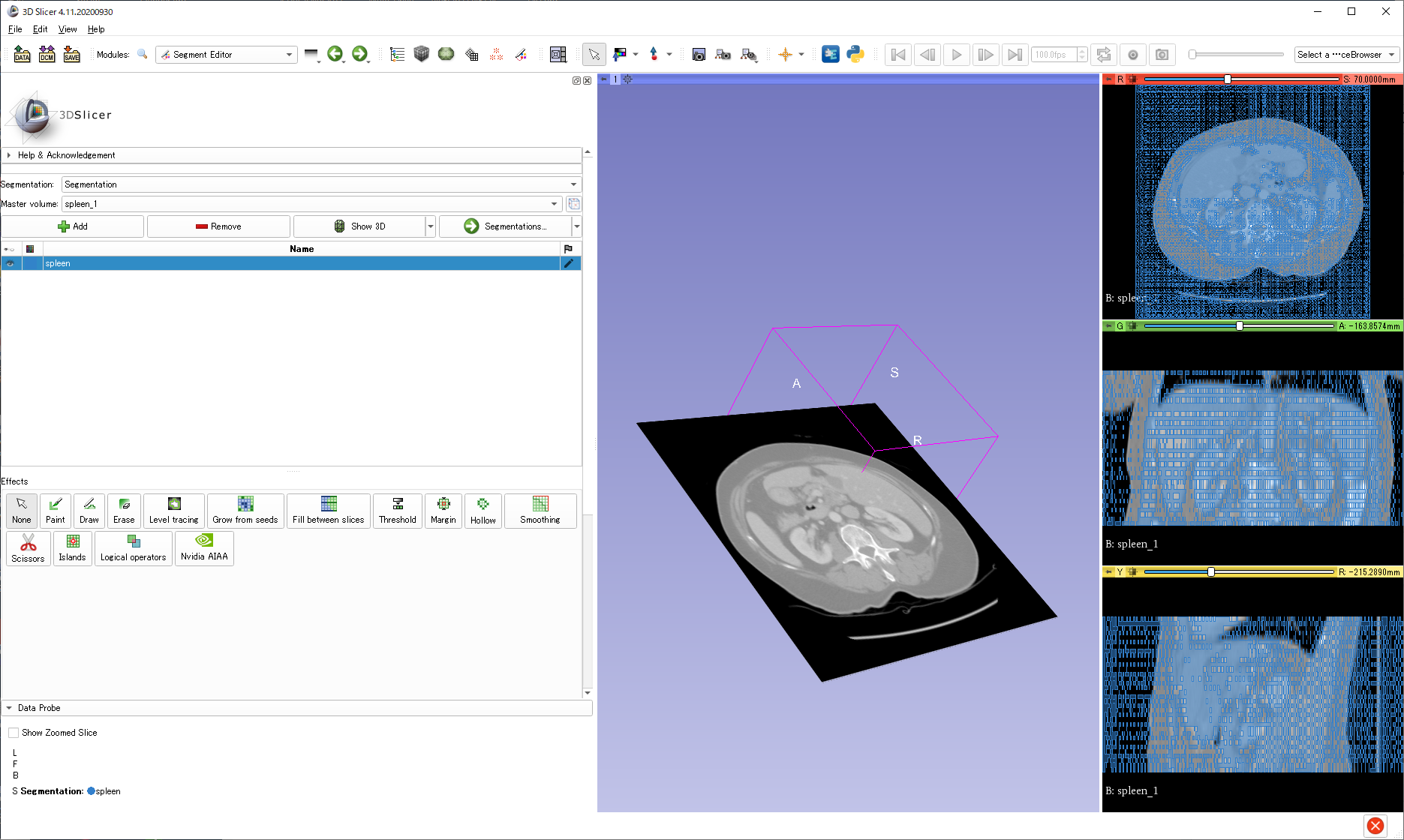Open the Help menu

(x=96, y=29)
